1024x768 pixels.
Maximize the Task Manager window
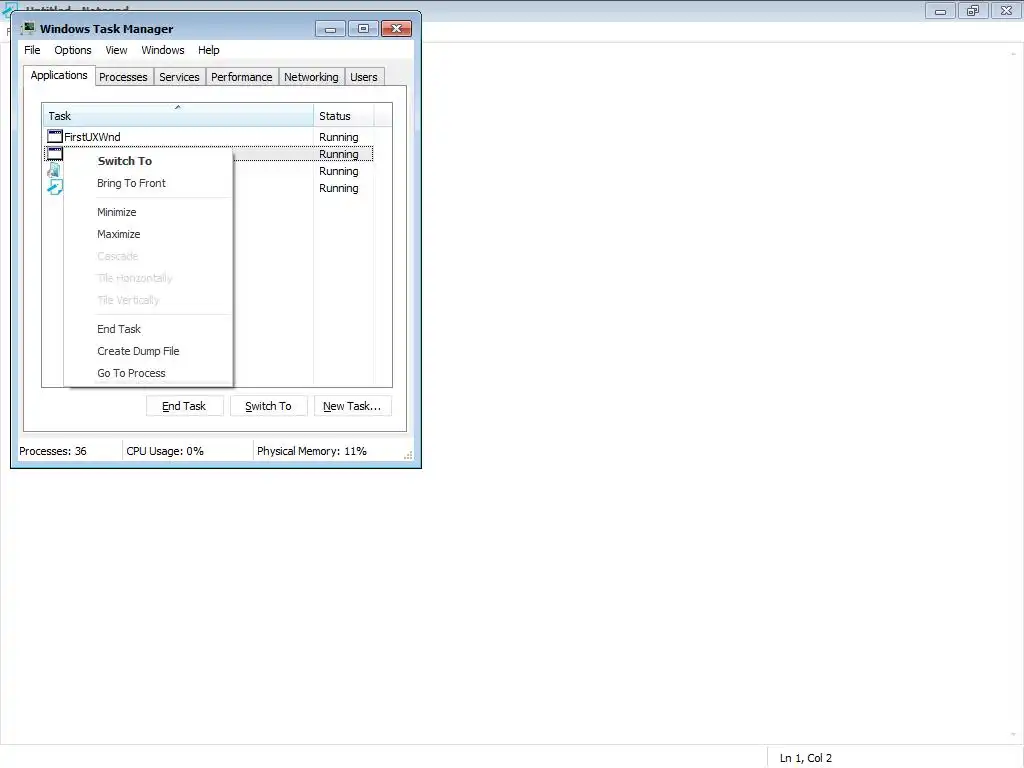tap(363, 29)
